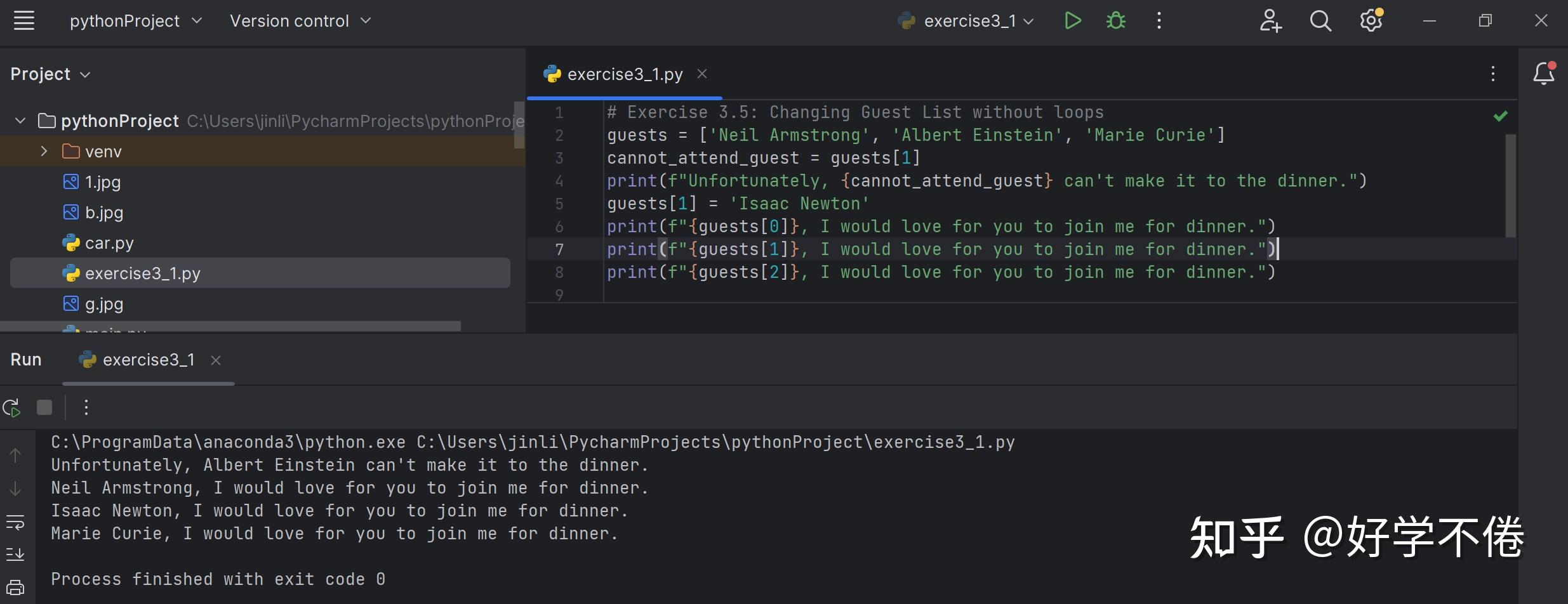Rerun exercise3_1 in Run panel
This screenshot has width=1568, height=604.
click(12, 407)
